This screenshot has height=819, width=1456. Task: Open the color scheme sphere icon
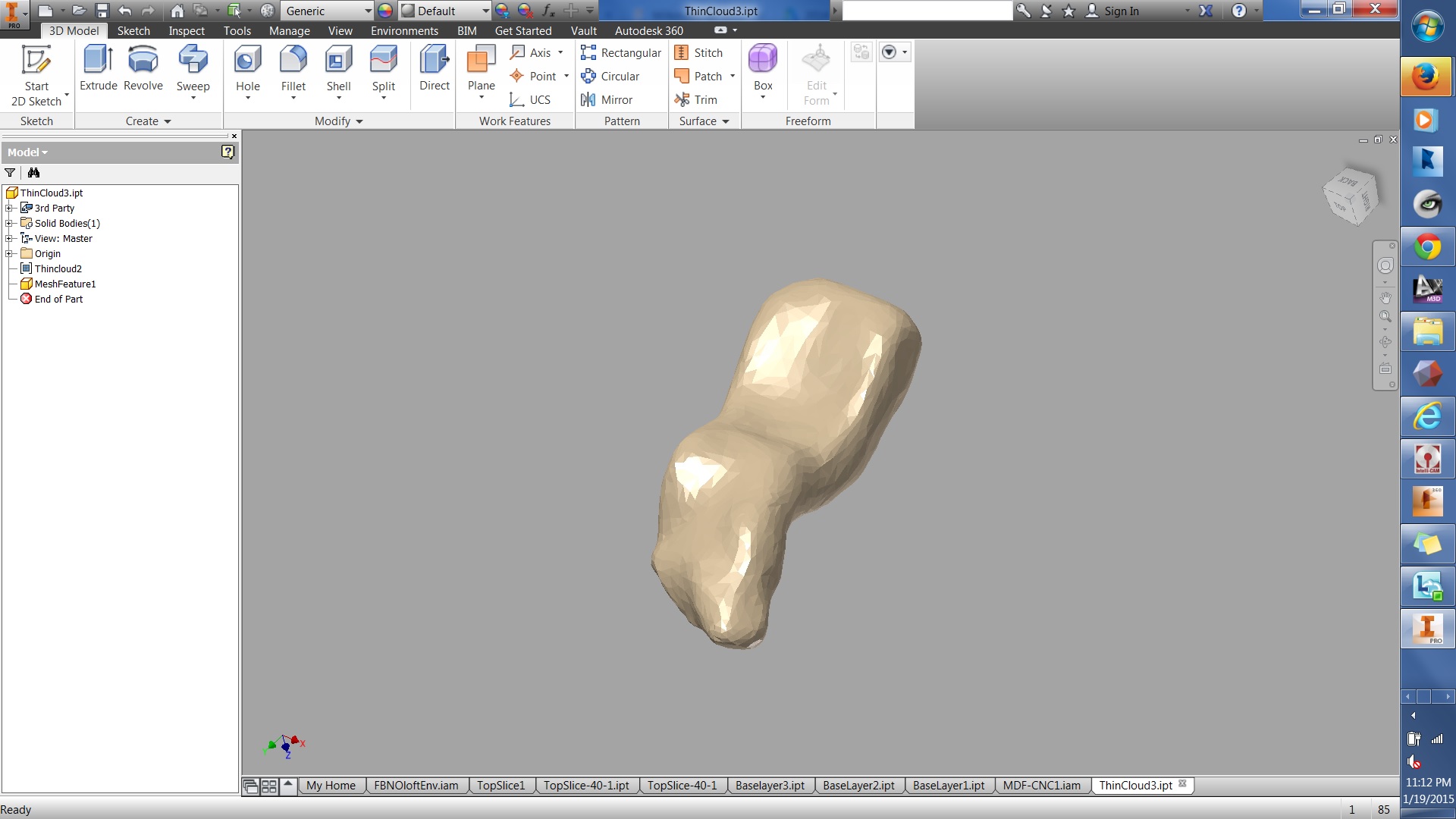pos(385,11)
